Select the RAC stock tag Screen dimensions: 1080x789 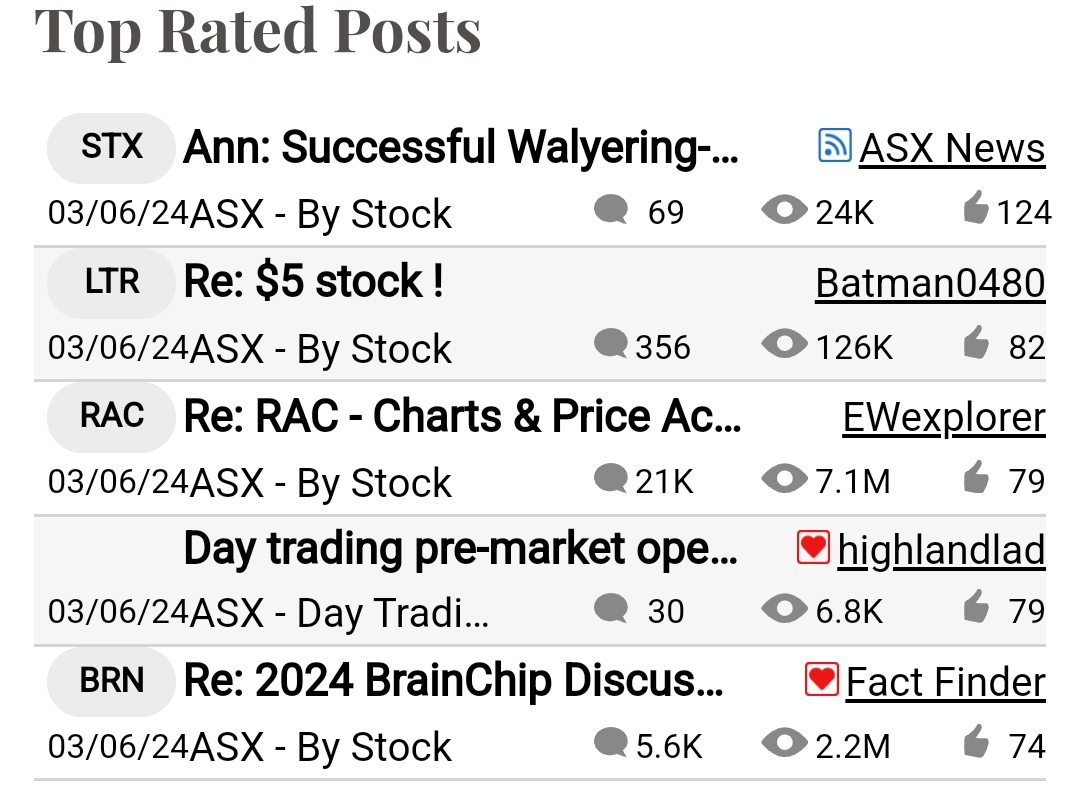(112, 417)
